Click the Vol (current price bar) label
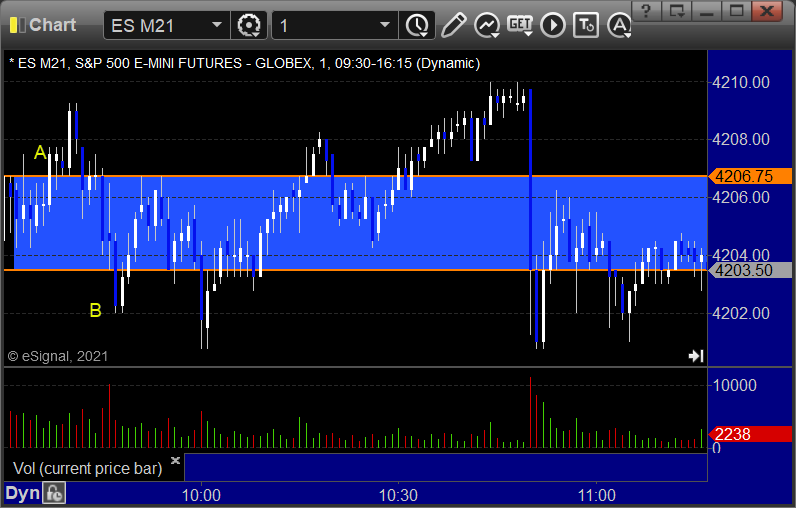Viewport: 796px width, 508px height. point(87,468)
